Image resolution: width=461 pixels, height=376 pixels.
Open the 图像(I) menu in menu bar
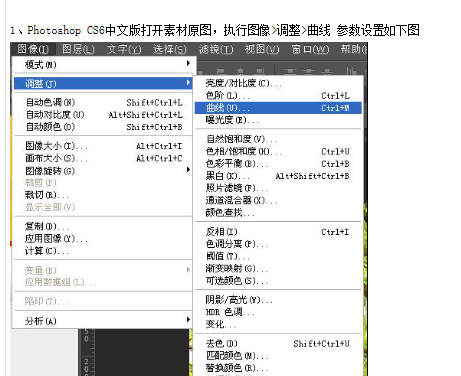pos(33,49)
